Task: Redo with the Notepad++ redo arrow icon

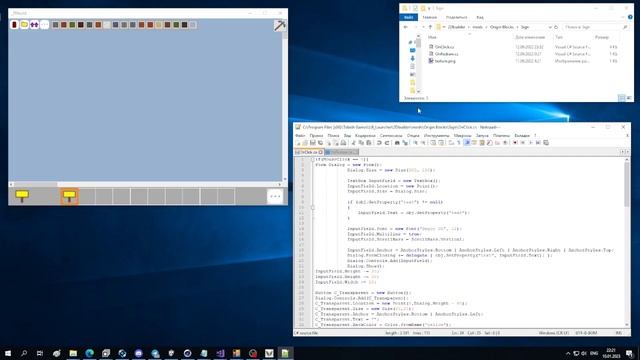Action: click(x=387, y=142)
